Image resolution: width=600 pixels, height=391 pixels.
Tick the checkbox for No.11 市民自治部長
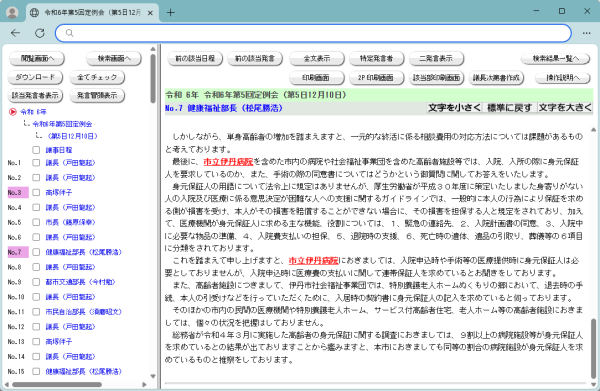coord(36,312)
